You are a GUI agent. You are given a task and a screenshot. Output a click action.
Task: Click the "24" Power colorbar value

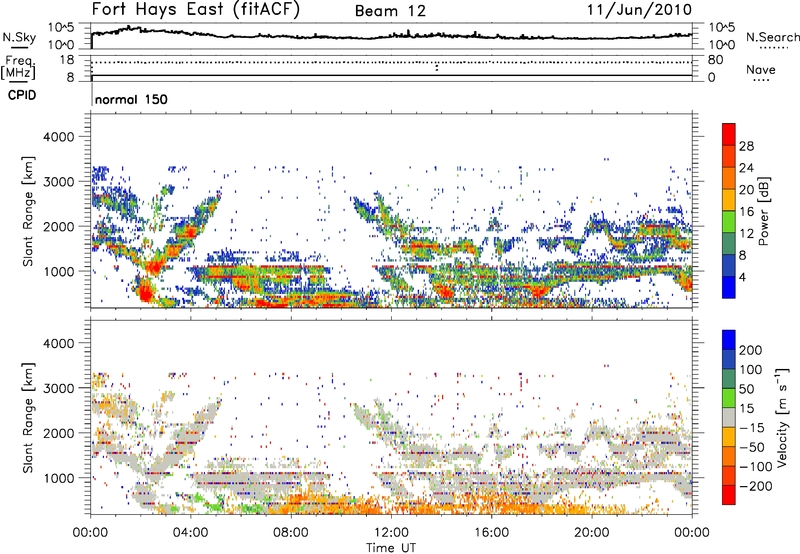(x=746, y=168)
